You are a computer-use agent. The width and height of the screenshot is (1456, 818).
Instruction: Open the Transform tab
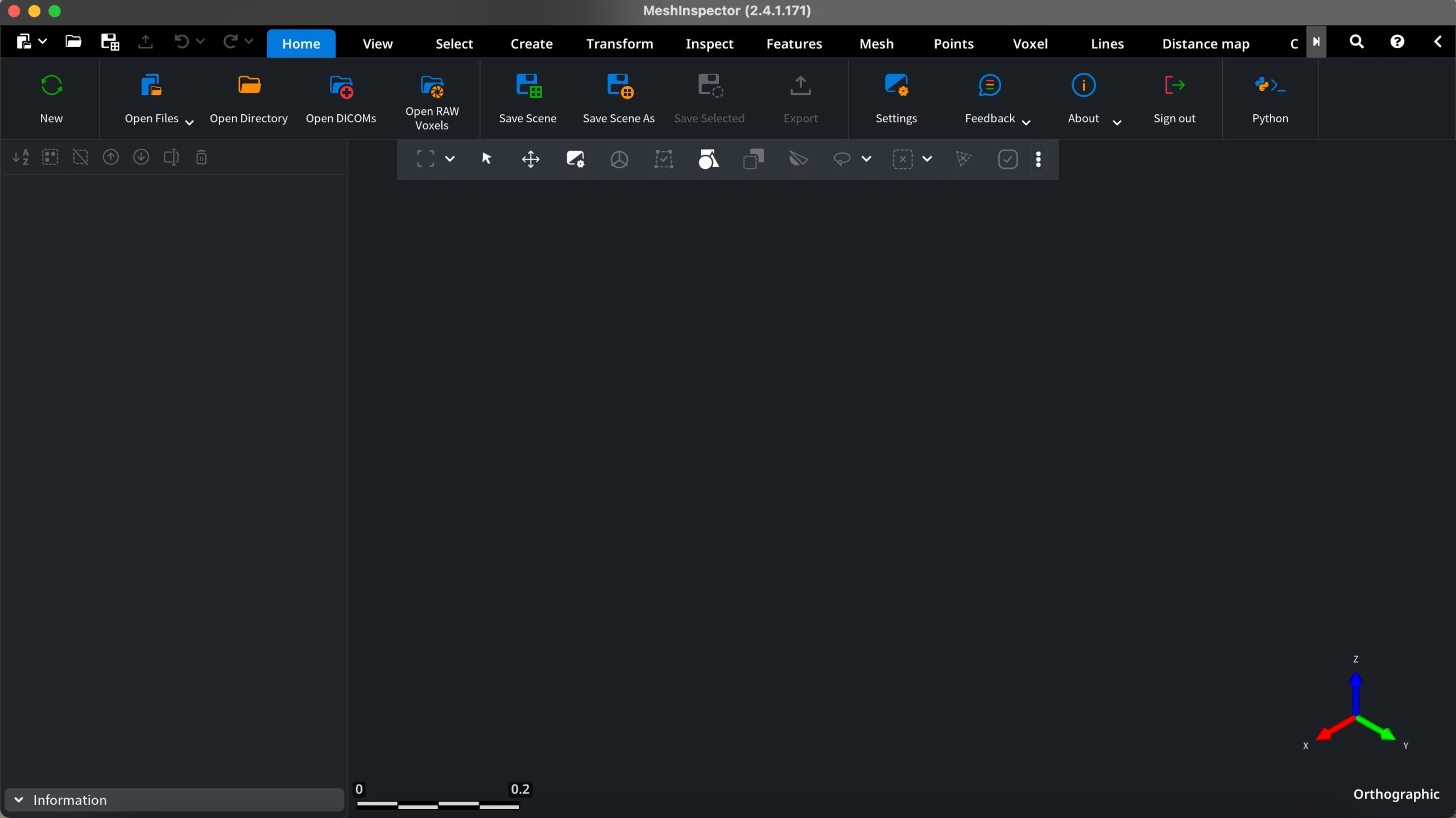[x=619, y=44]
